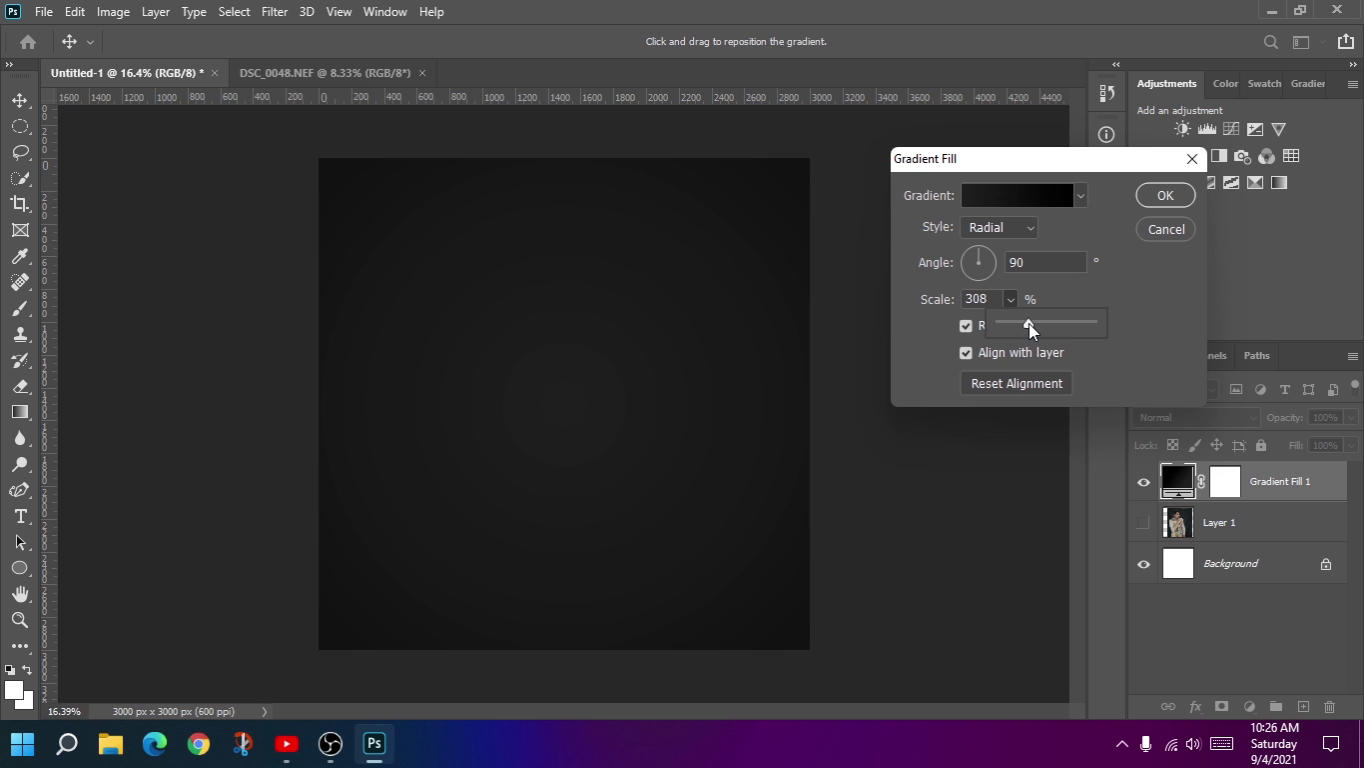Screen dimensions: 1364x768
Task: Open the History panel icon
Action: pyautogui.click(x=1106, y=93)
